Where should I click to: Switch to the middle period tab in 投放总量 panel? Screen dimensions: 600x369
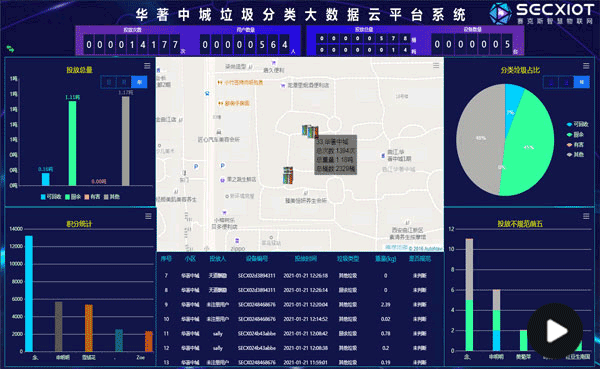tap(124, 82)
